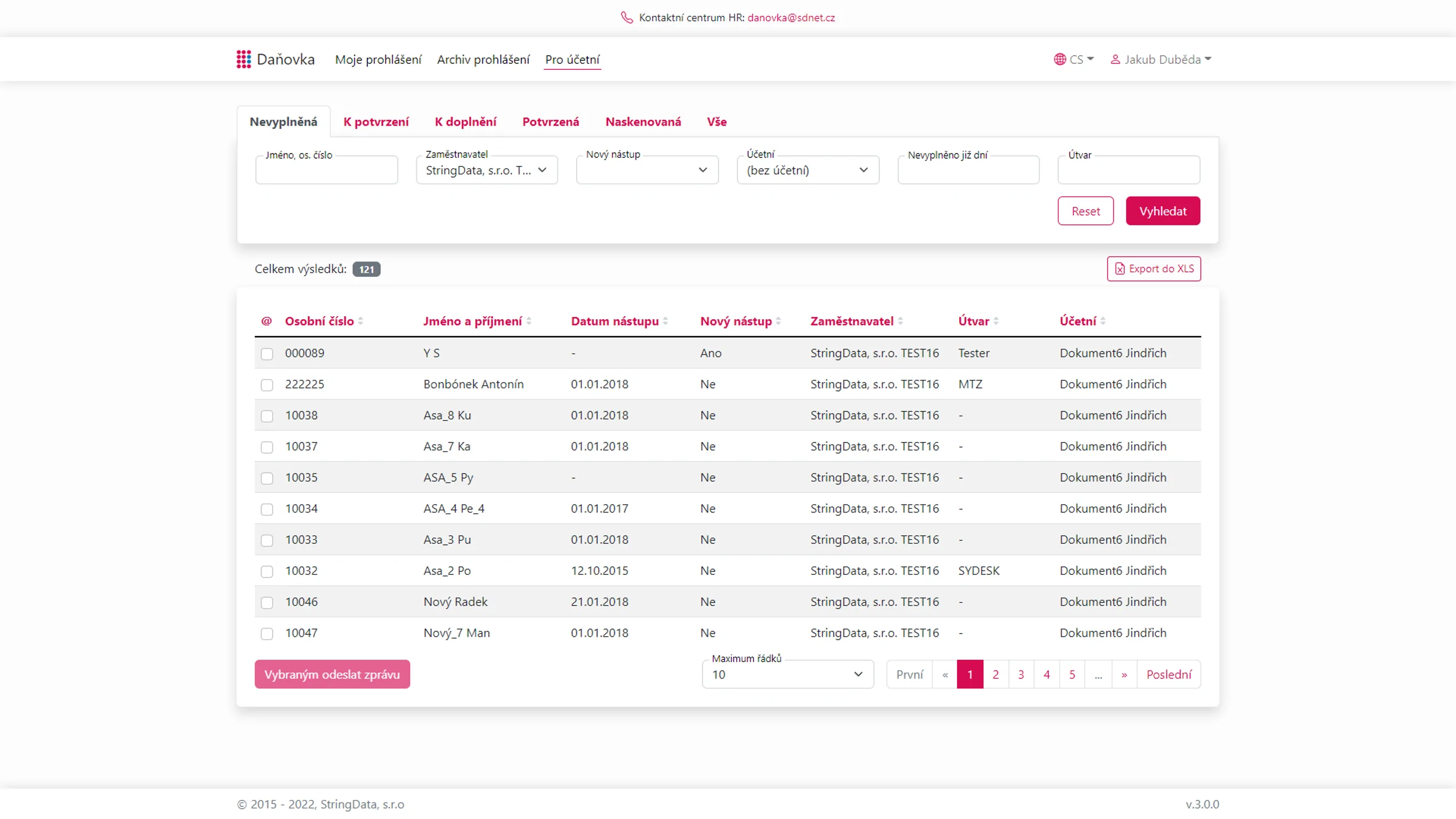Focus the Nevyplněno již dní input field
Viewport: 1456px width, 819px height.
pyautogui.click(x=968, y=170)
